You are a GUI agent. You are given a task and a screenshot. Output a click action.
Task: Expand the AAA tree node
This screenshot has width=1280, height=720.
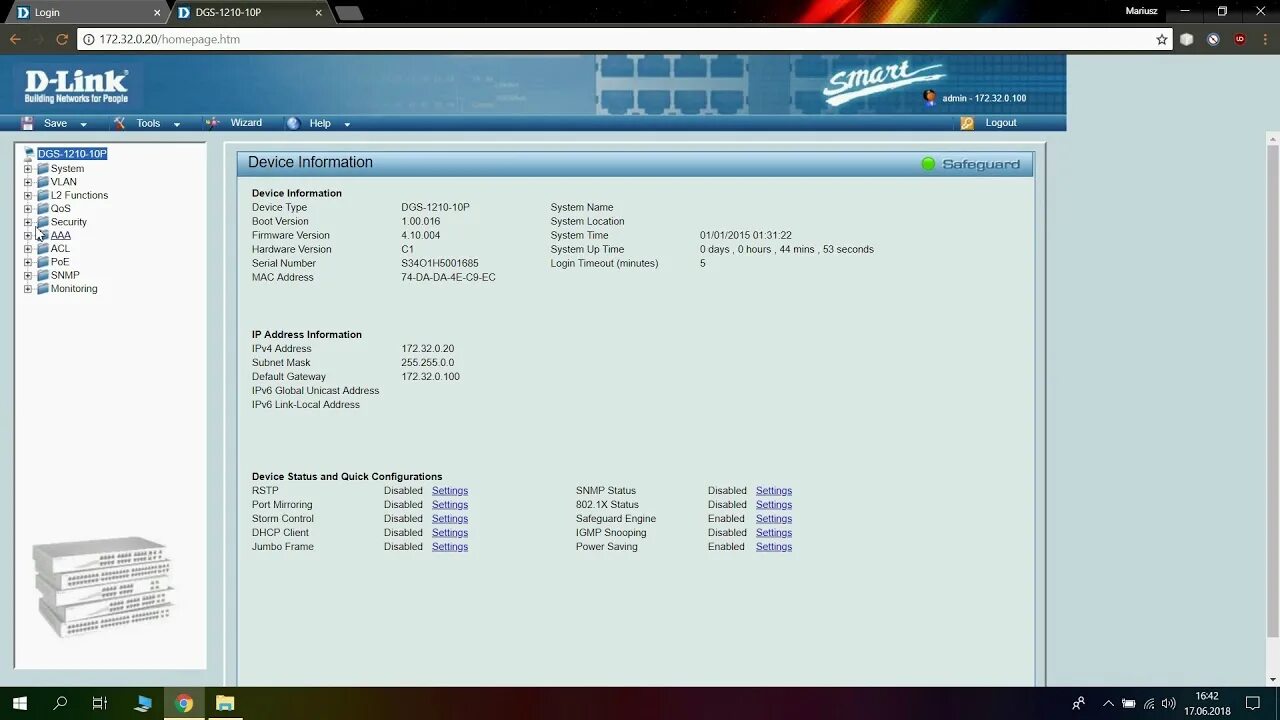[x=28, y=235]
